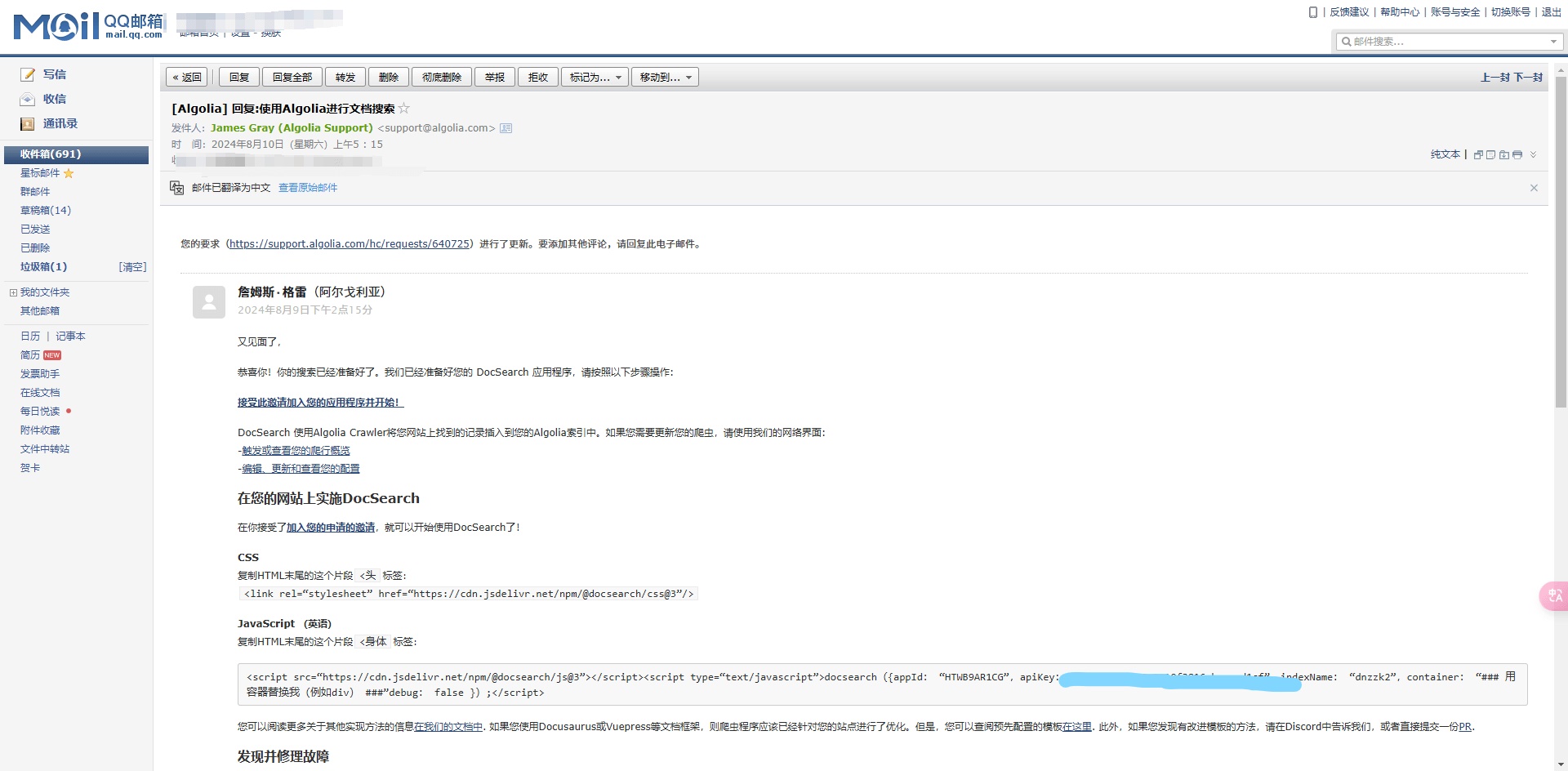Click the translation icon in notice bar
Image resolution: width=1568 pixels, height=771 pixels.
(176, 188)
